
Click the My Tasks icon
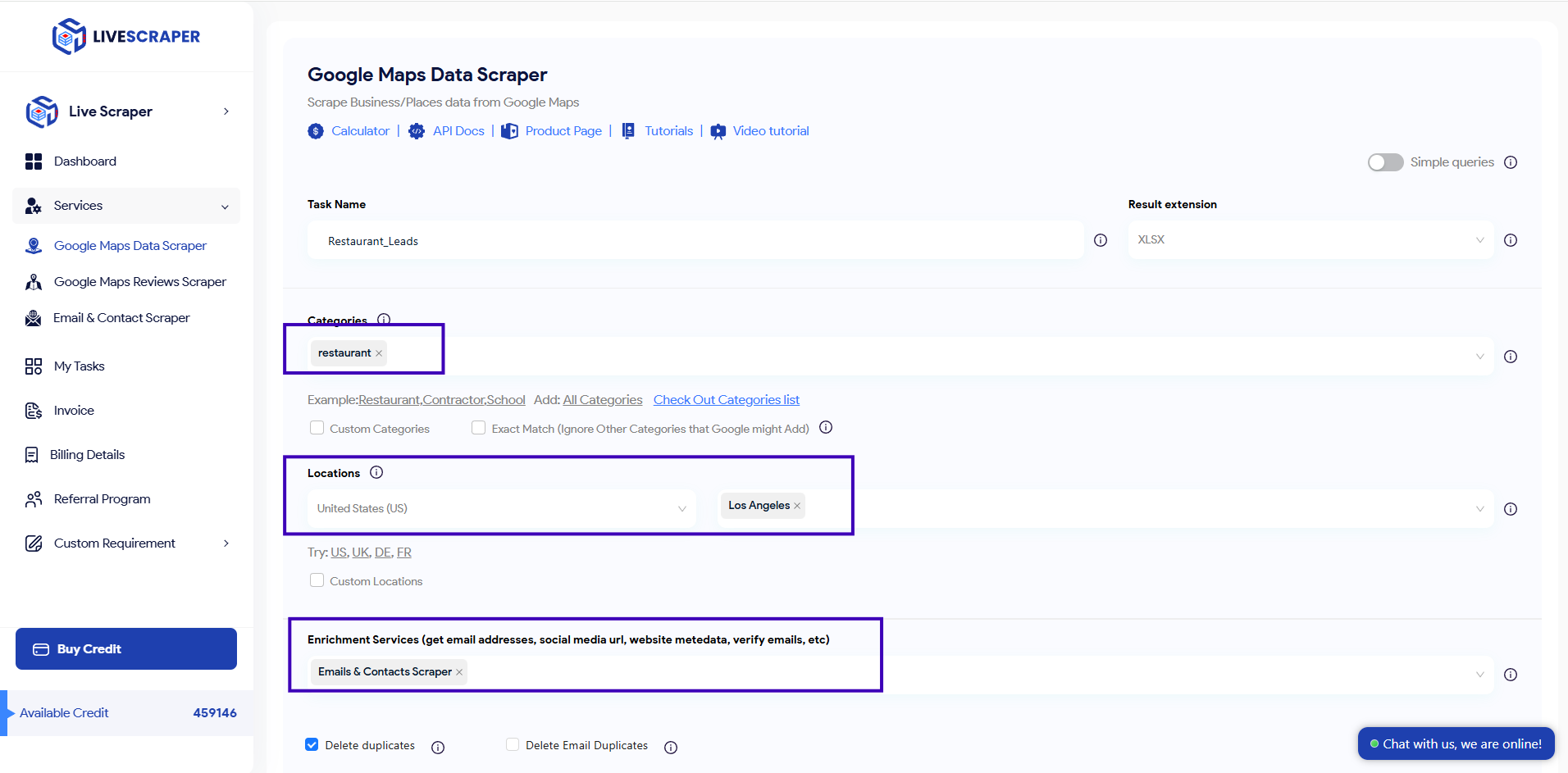coord(34,366)
